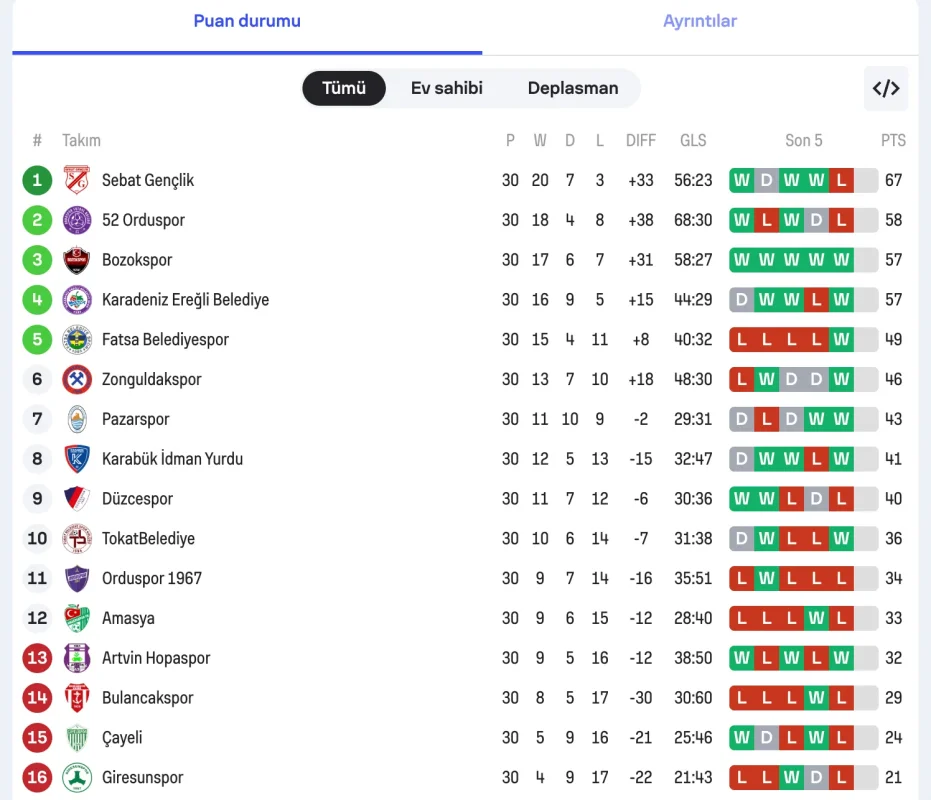This screenshot has width=931, height=800.
Task: Show Deplasman standings only
Action: pos(573,88)
